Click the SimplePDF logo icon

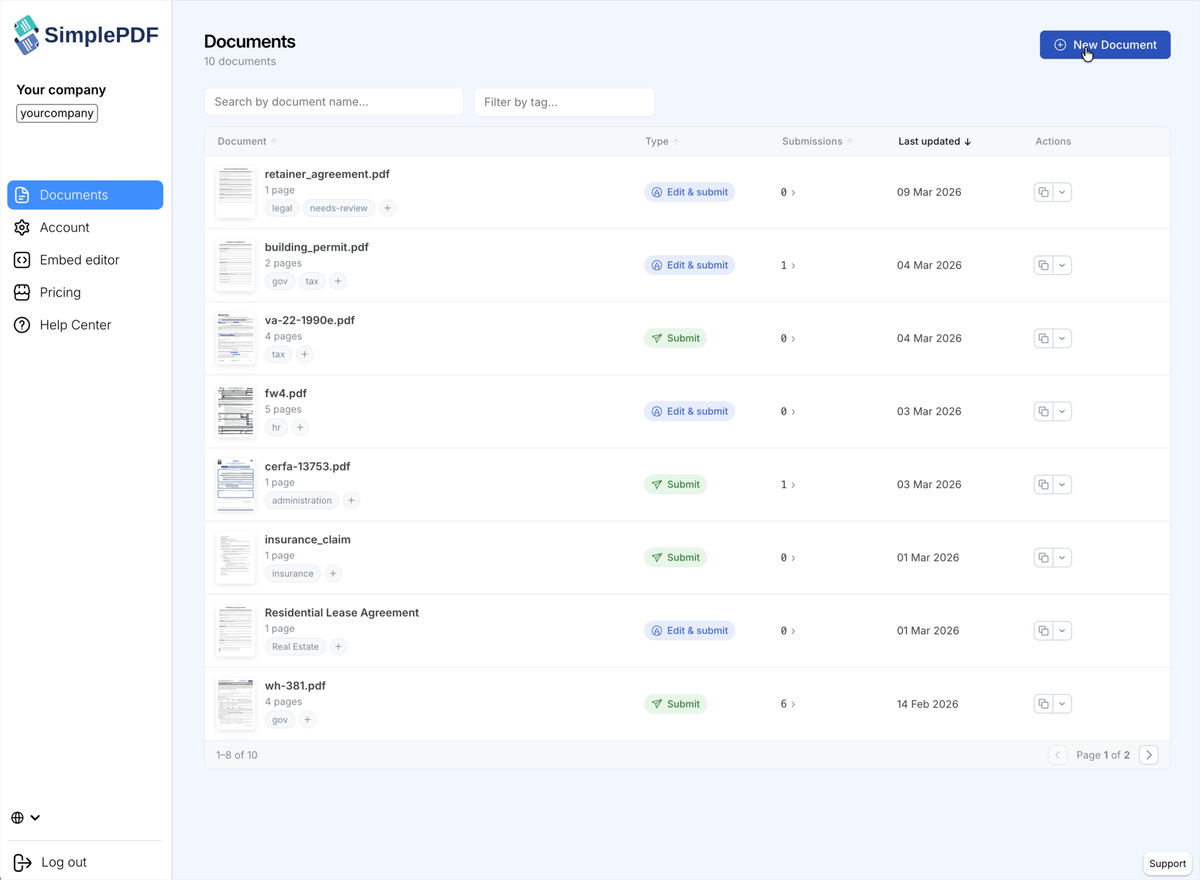pos(27,36)
